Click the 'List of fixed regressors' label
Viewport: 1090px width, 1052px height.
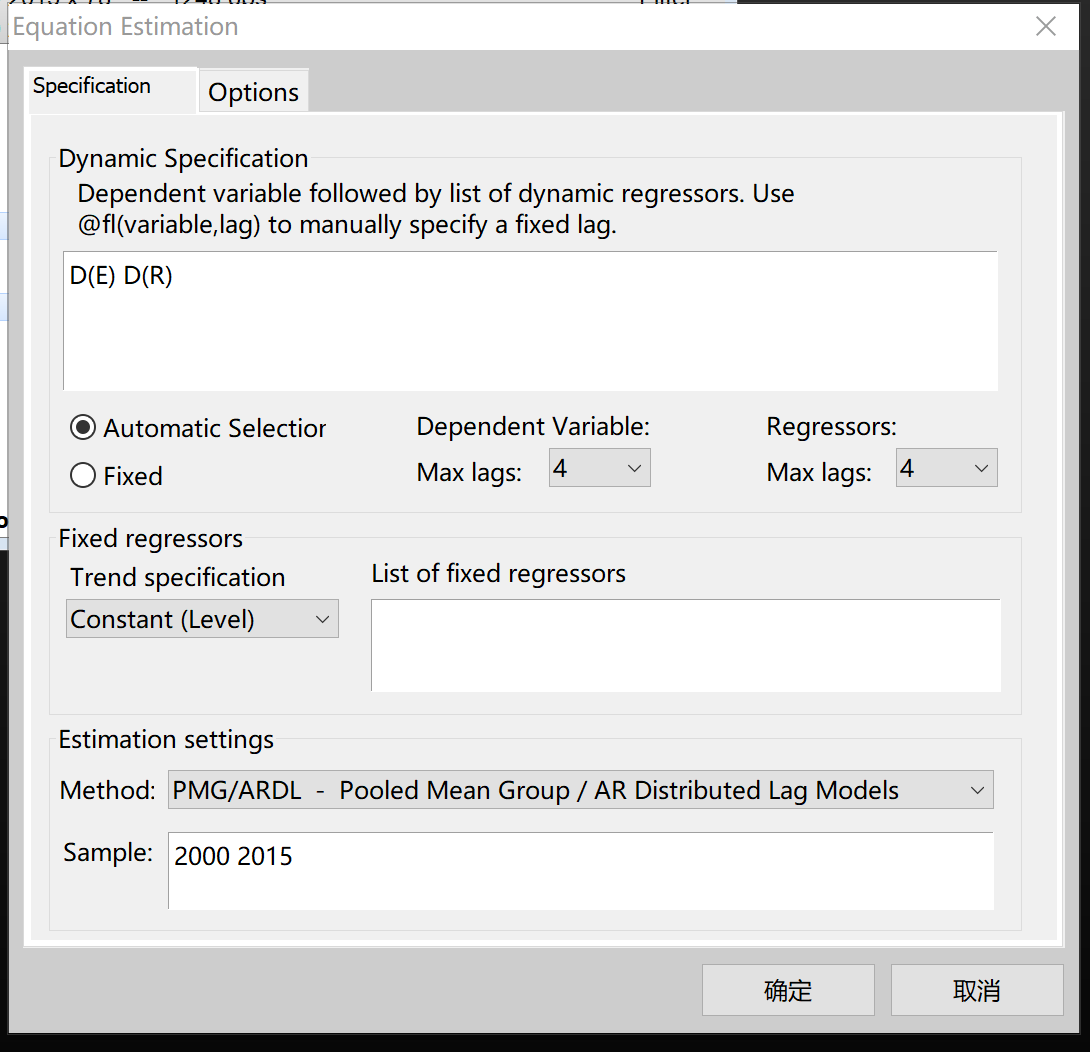(498, 573)
